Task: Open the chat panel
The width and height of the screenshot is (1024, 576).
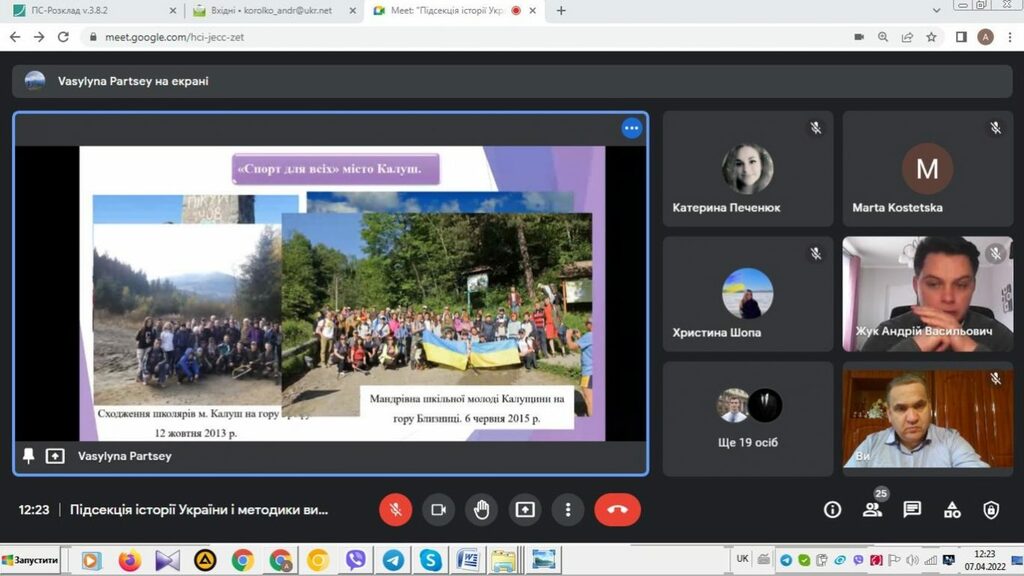Action: (x=912, y=510)
